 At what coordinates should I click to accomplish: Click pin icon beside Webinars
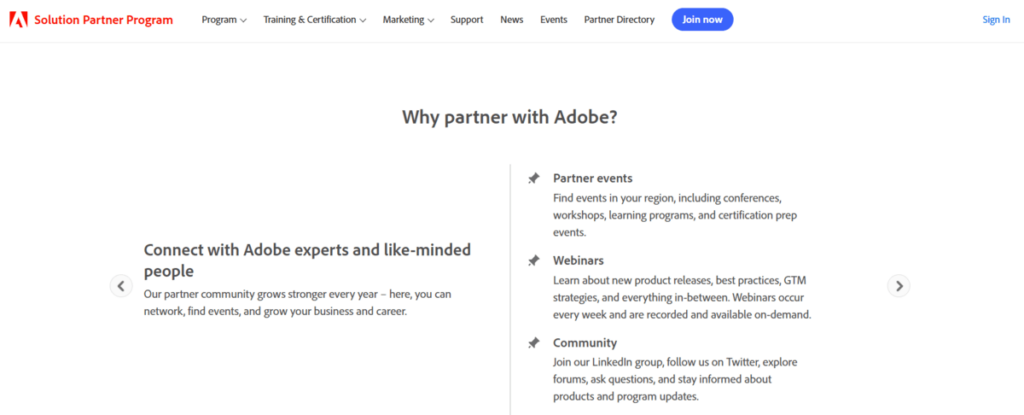coord(534,261)
